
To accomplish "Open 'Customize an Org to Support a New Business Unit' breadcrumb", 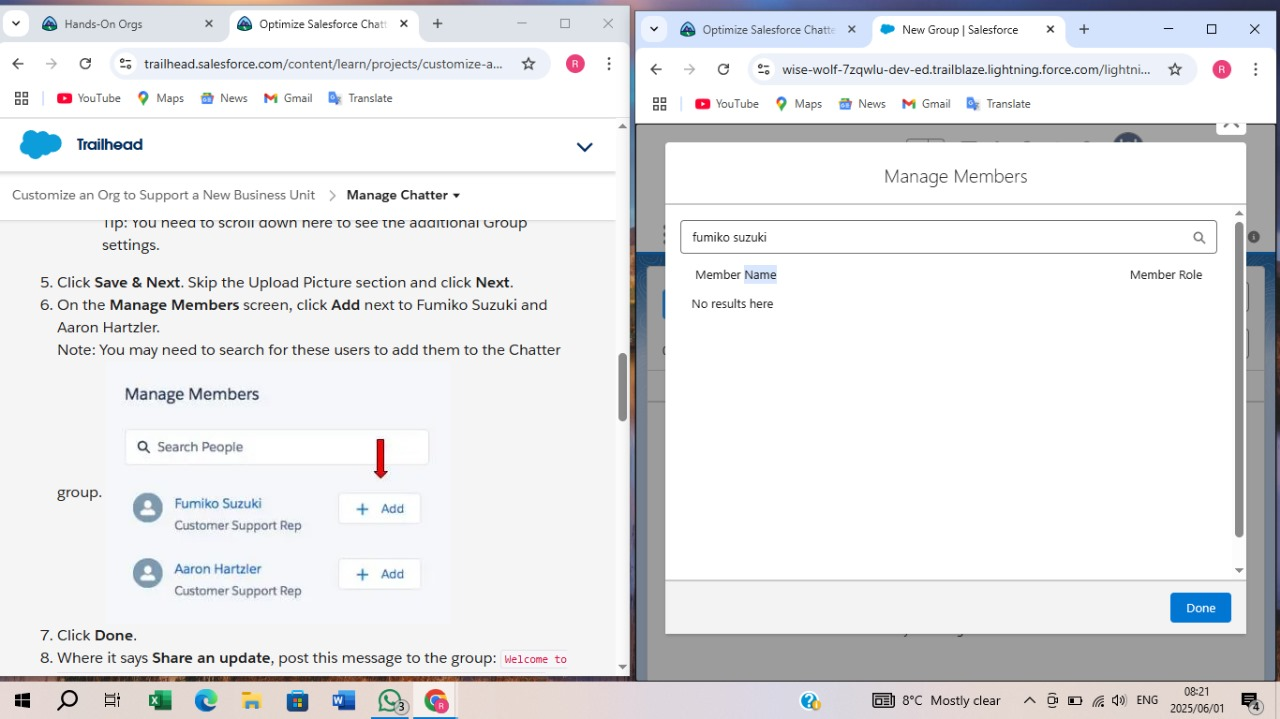I will click(163, 195).
